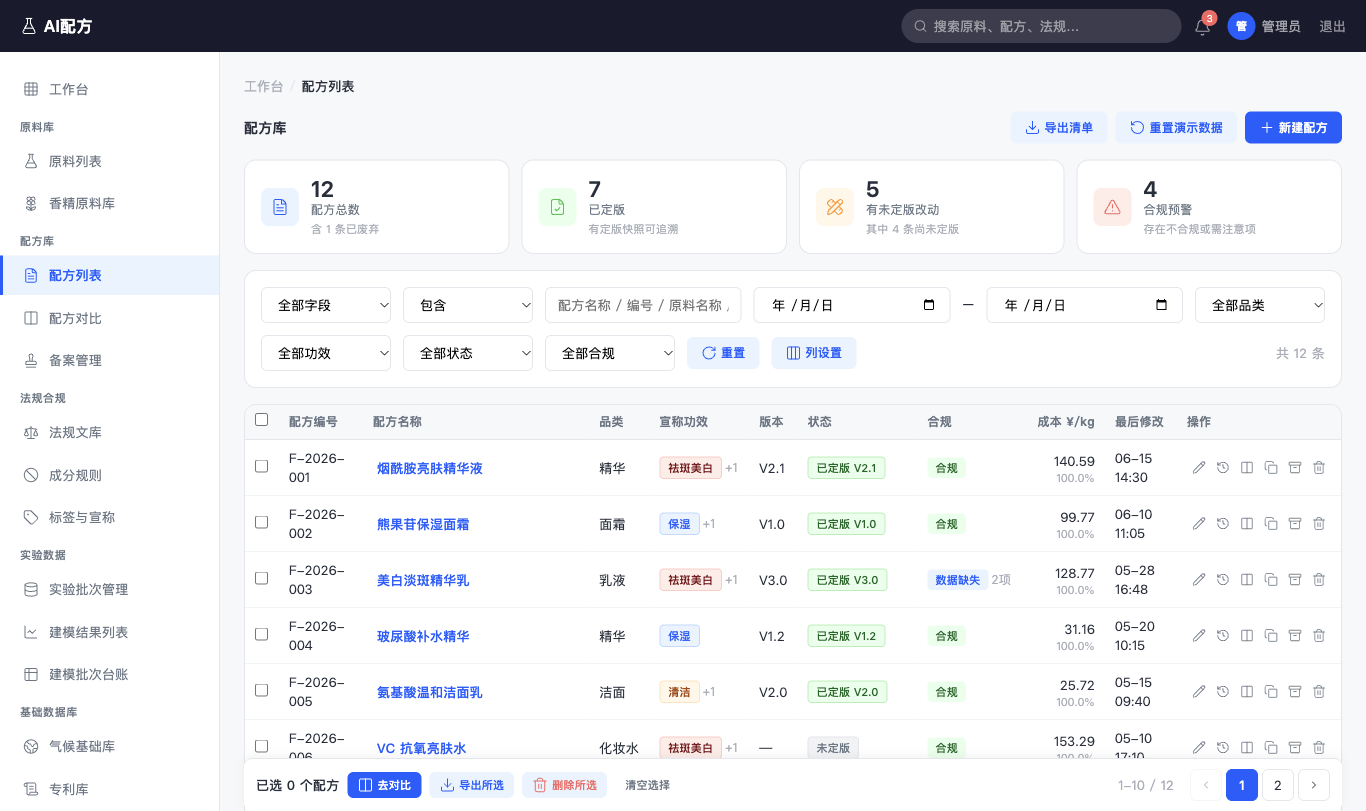Click duplicate icon for 氨基酸温和洁面乳
1366x811 pixels.
click(1271, 691)
